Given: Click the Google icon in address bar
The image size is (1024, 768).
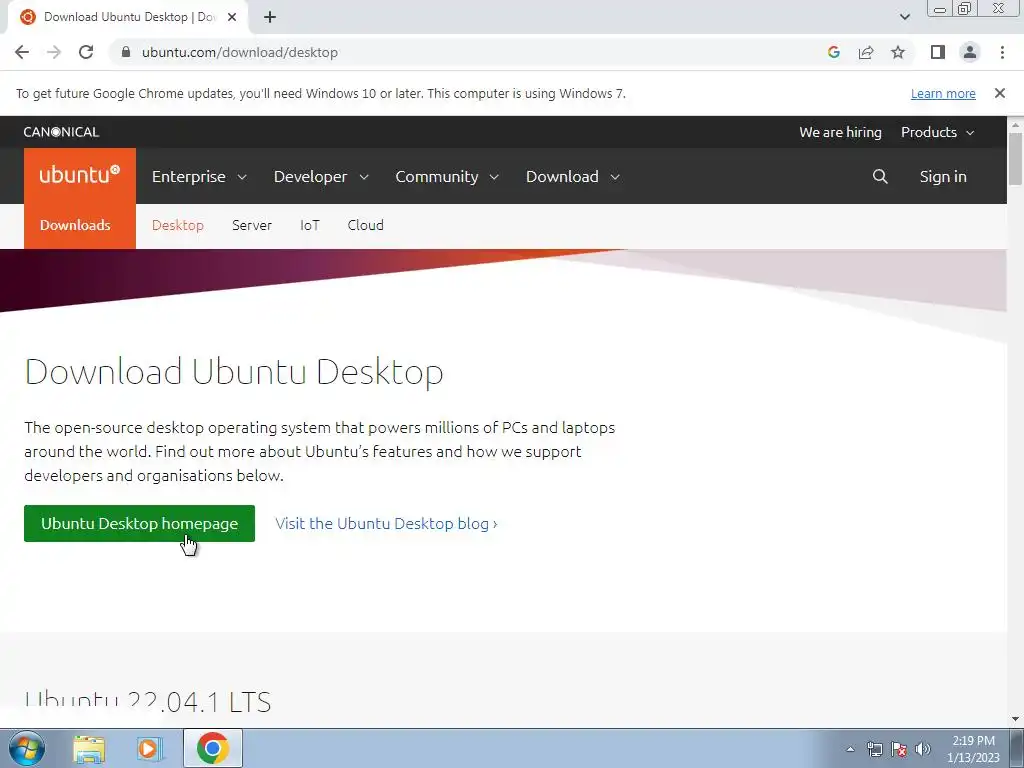Looking at the screenshot, I should point(833,52).
